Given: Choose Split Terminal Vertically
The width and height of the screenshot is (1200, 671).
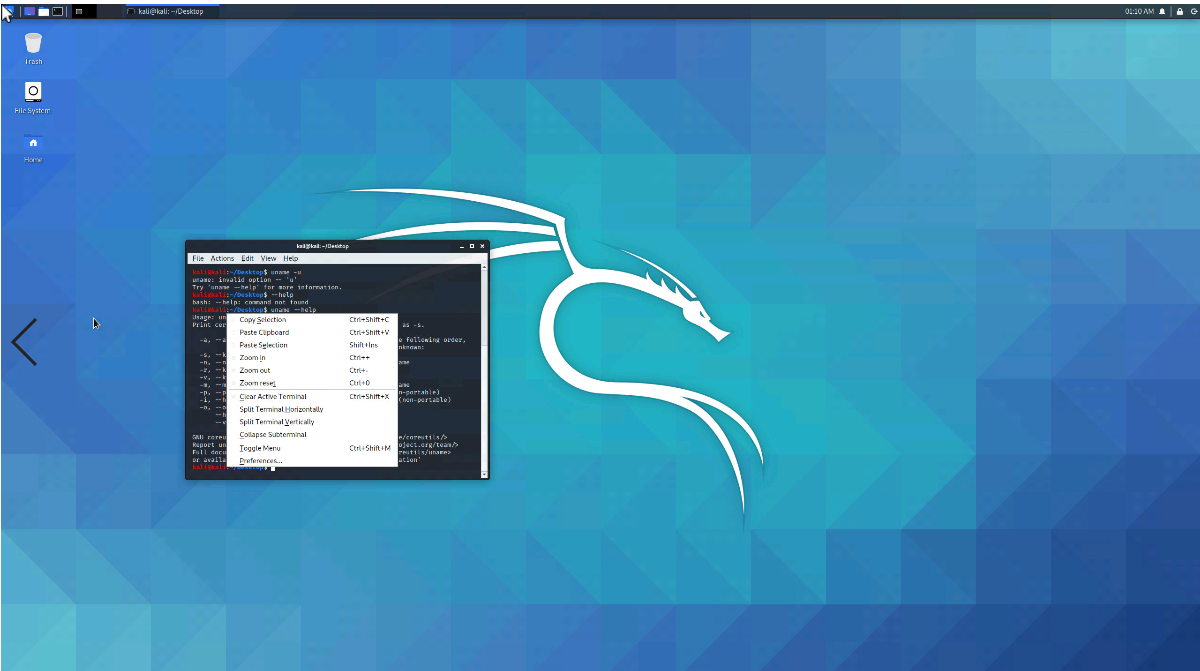Looking at the screenshot, I should 313,422.
